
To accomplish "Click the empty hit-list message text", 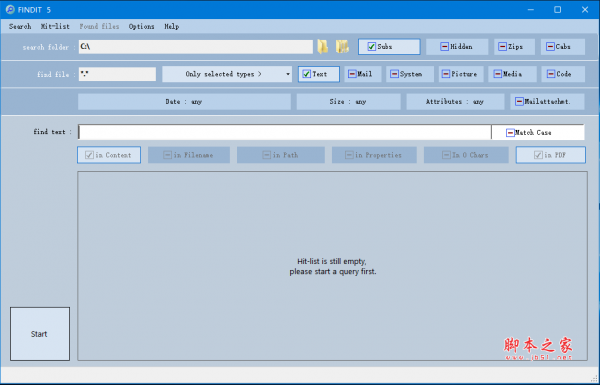I will point(333,266).
